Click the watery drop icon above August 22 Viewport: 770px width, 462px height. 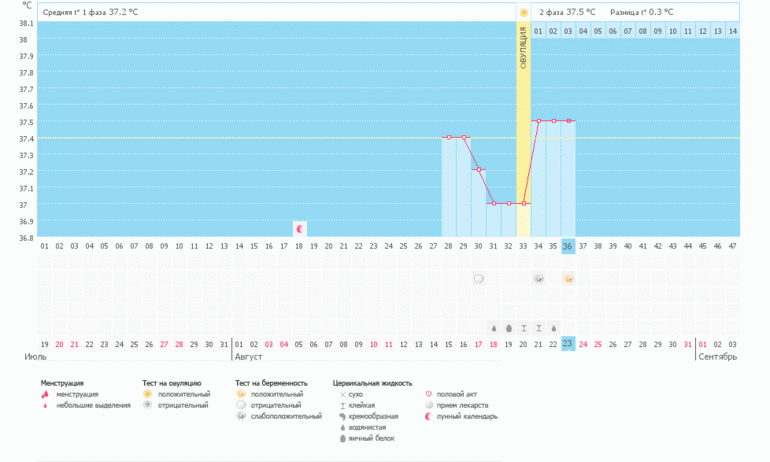tap(553, 327)
